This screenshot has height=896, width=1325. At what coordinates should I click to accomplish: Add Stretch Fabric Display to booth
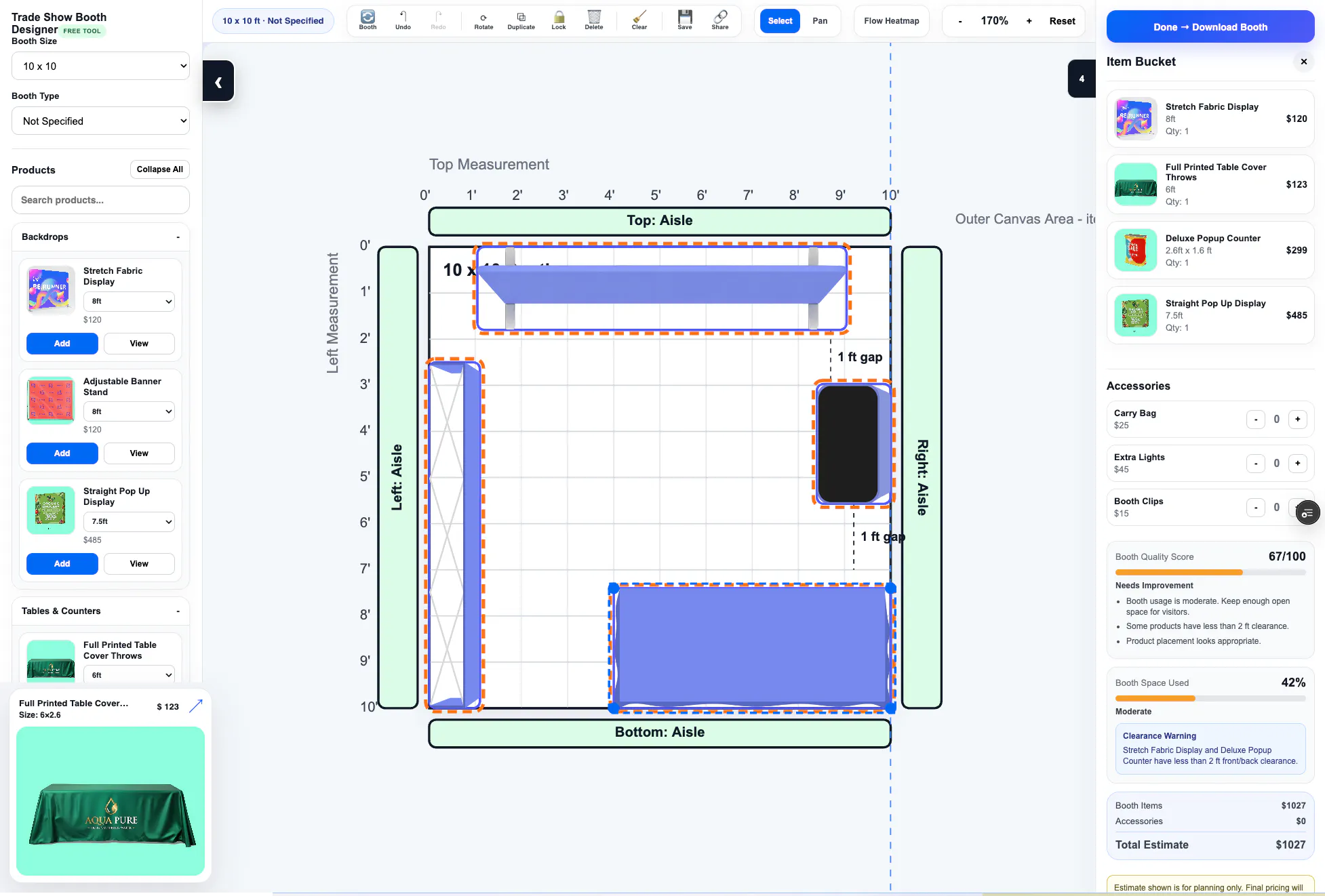62,344
